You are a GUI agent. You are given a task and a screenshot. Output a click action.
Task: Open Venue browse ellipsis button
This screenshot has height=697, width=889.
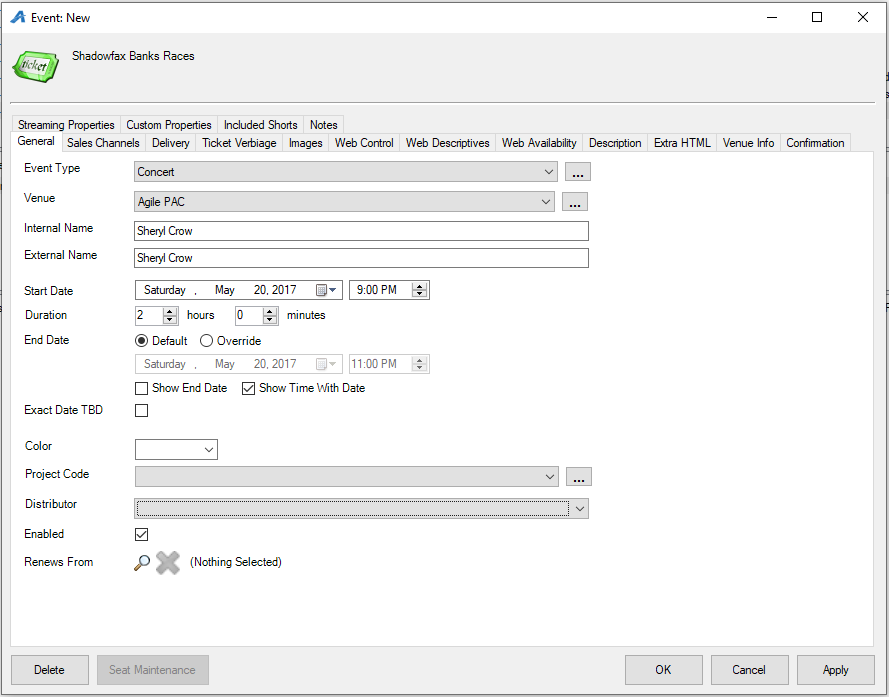575,202
